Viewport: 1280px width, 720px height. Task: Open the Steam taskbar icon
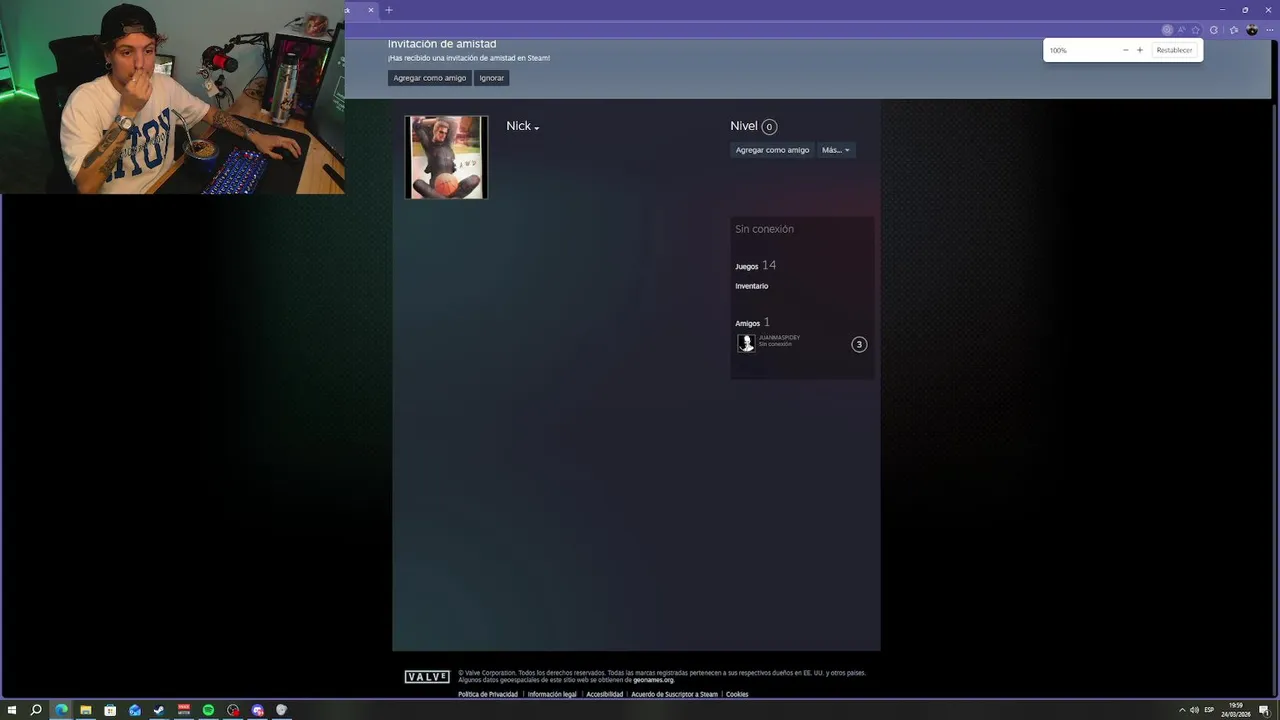tap(159, 710)
